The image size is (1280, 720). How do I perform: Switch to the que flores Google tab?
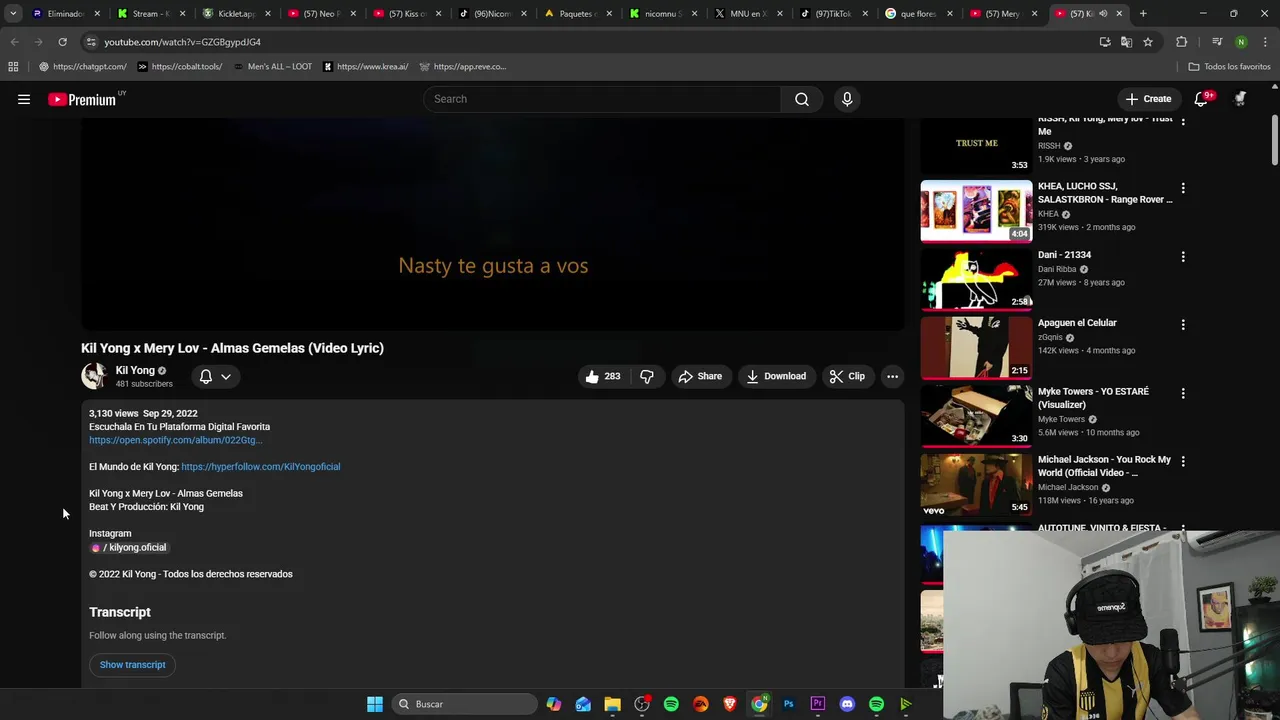coord(918,14)
